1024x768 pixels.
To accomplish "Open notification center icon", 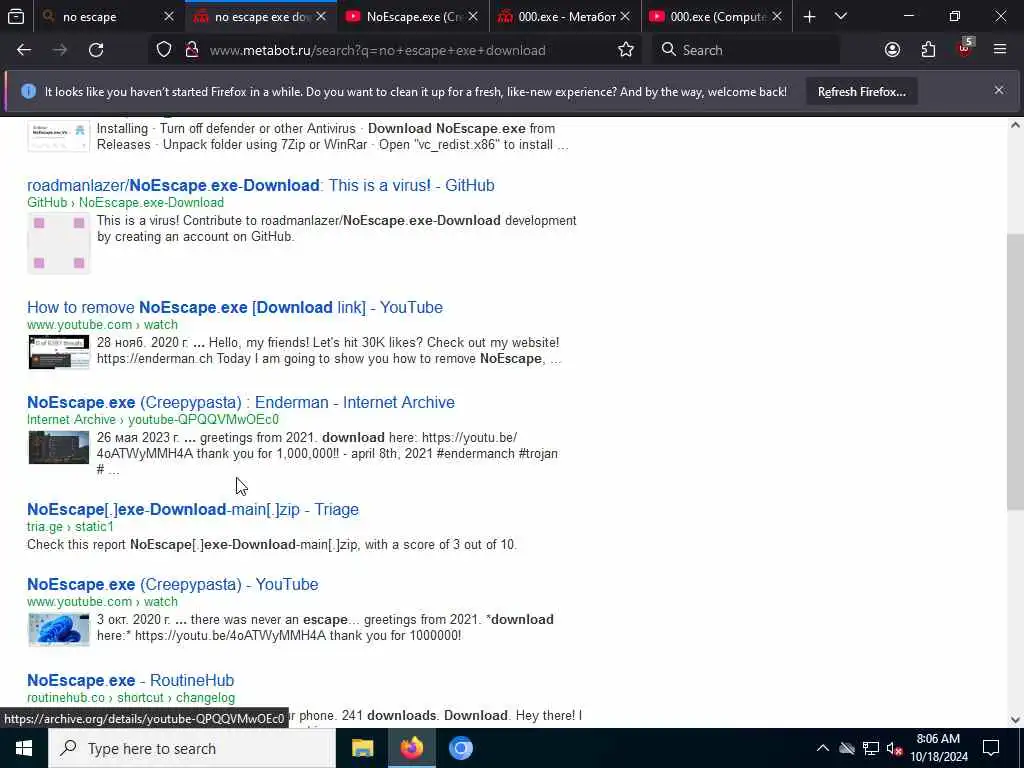I will (991, 748).
